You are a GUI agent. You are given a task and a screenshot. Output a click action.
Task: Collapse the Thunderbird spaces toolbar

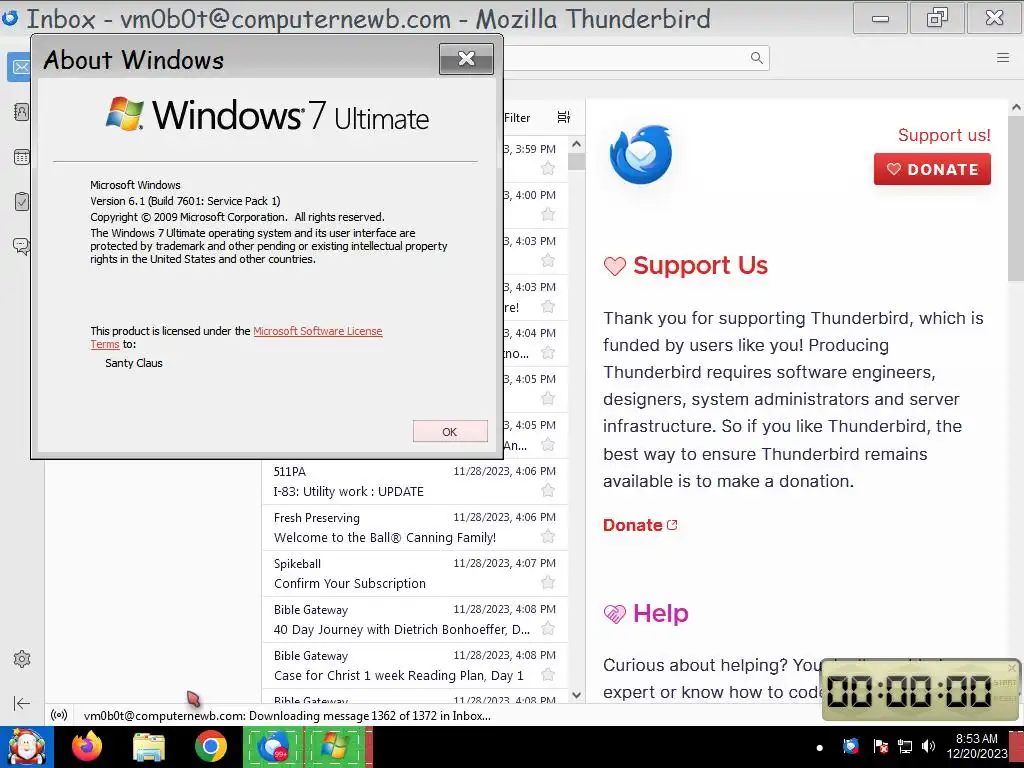(22, 703)
